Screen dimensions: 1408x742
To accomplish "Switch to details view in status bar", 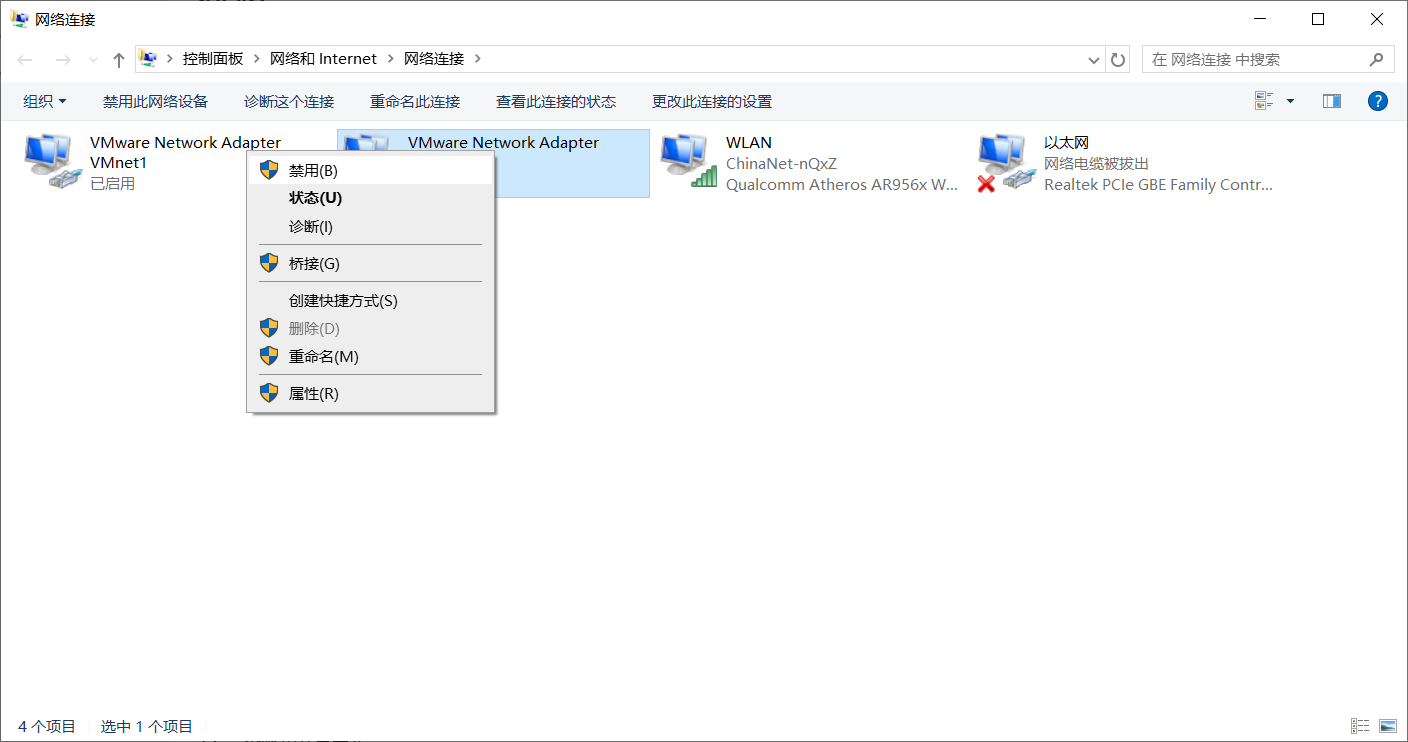I will [x=1360, y=726].
